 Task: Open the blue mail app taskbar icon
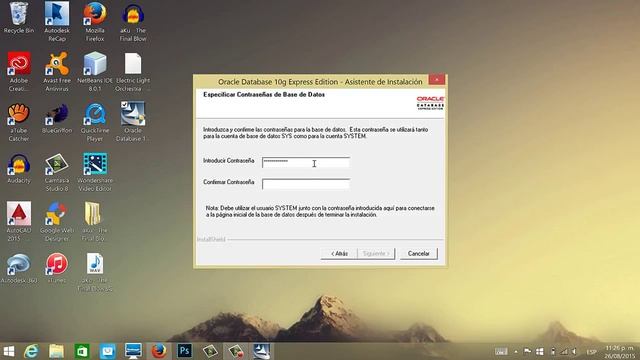[107, 351]
